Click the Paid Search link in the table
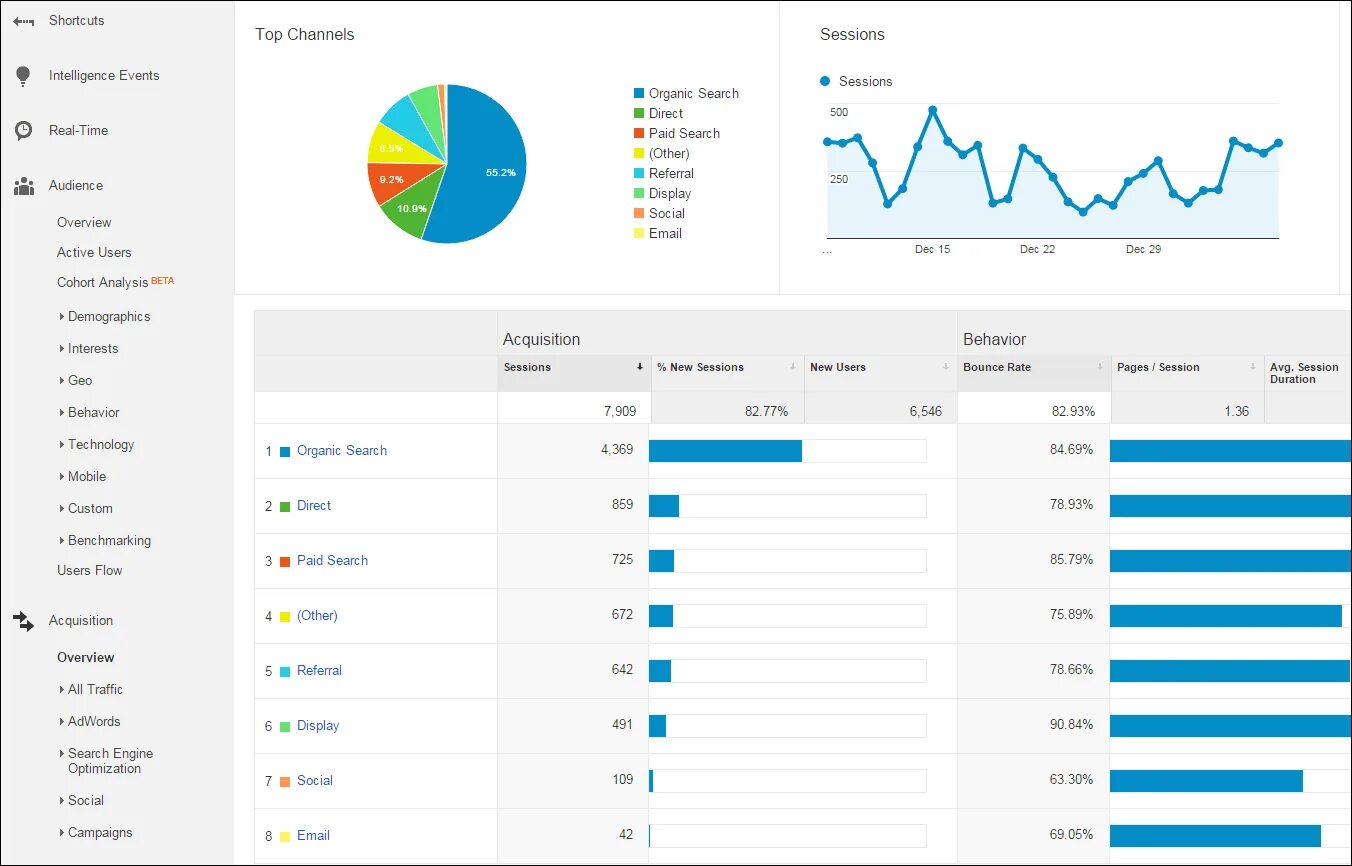Viewport: 1352px width, 866px height. [x=332, y=560]
